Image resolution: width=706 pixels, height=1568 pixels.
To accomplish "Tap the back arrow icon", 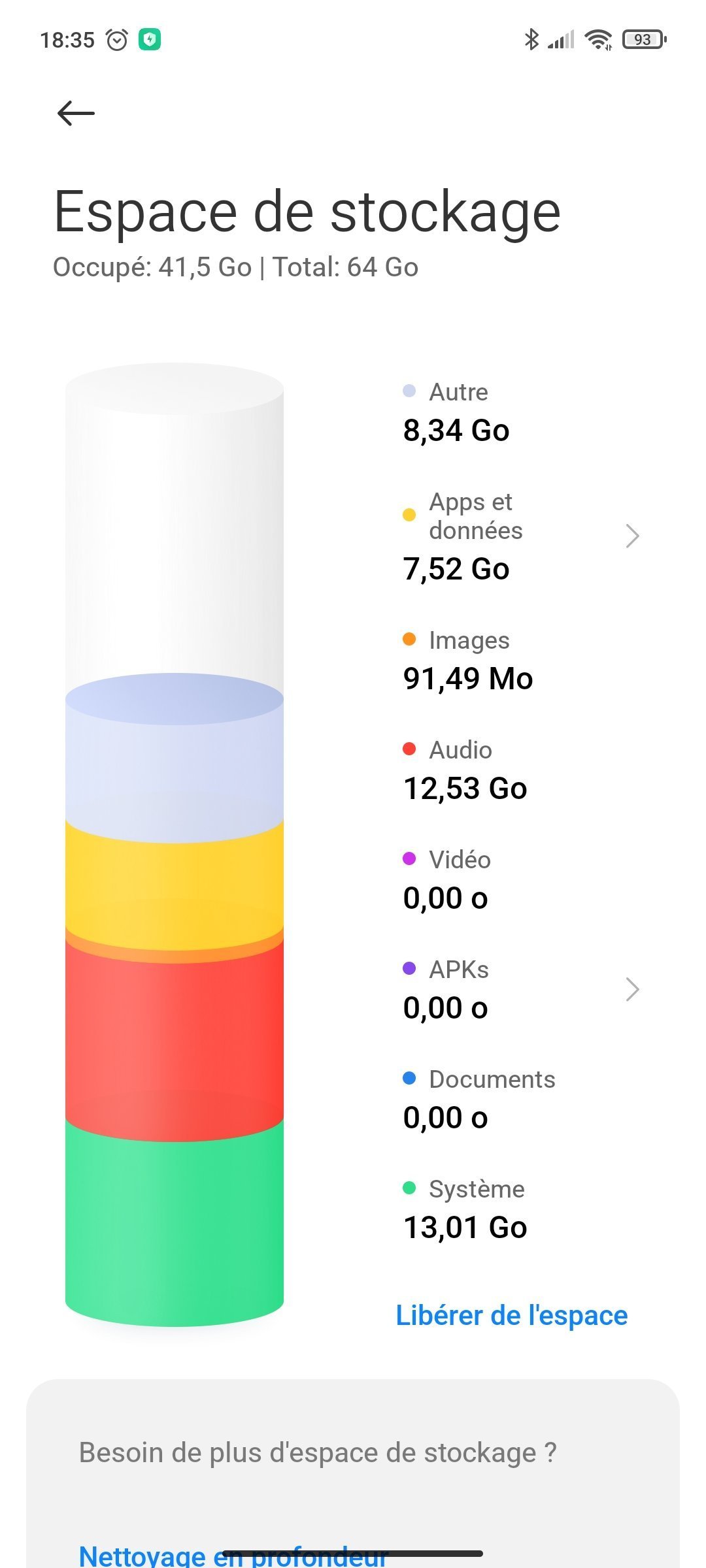I will click(x=76, y=114).
